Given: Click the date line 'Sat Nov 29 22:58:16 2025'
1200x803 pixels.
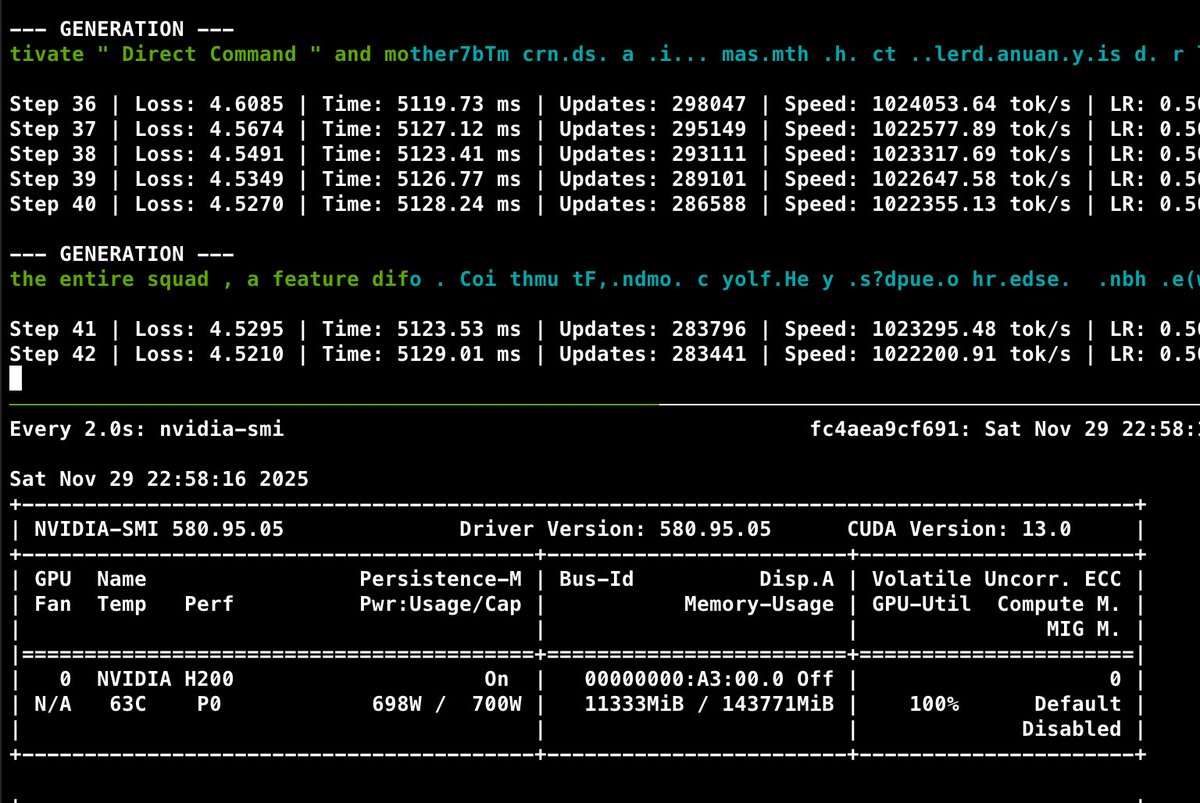Looking at the screenshot, I should pos(159,479).
